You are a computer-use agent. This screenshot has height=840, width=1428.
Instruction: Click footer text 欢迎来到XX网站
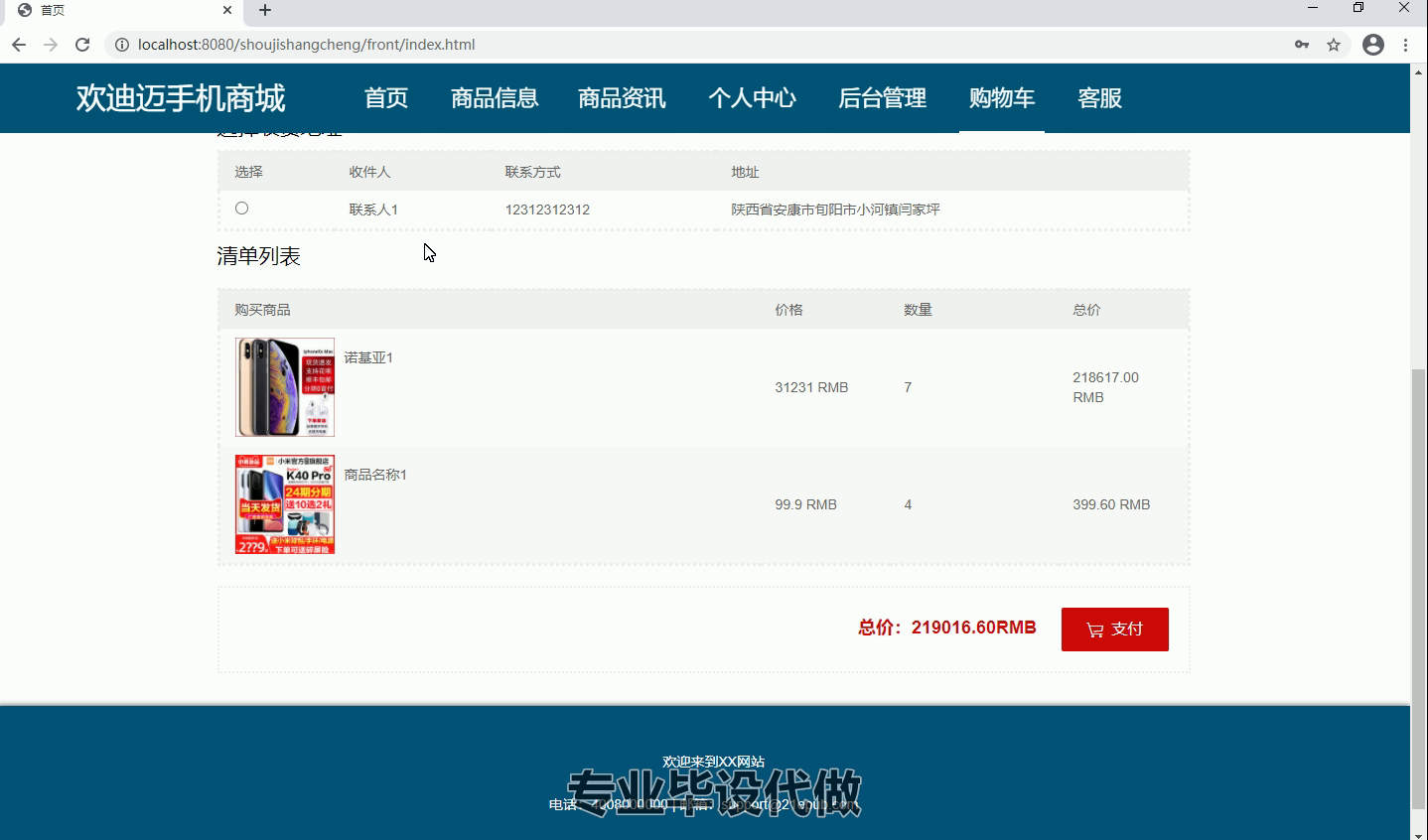click(714, 762)
